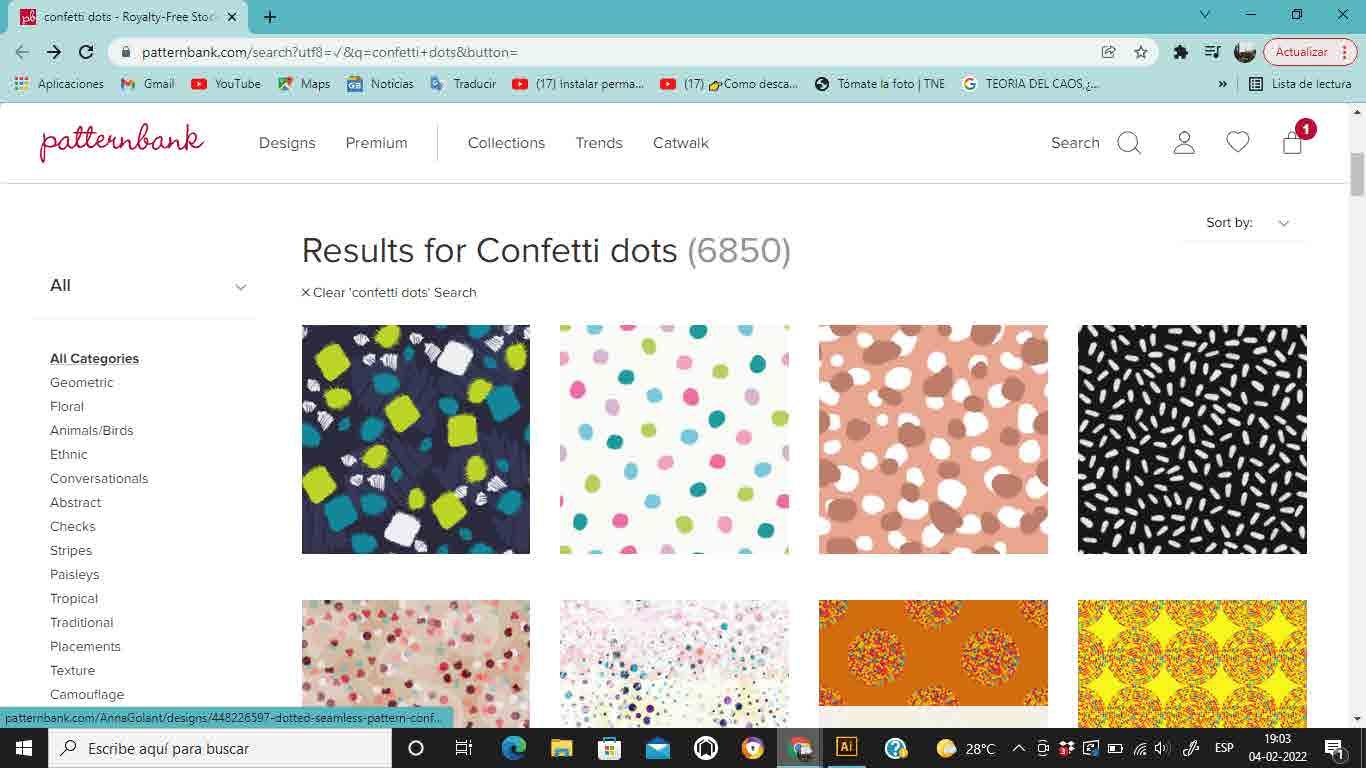Bookmark this page with the star
This screenshot has width=1366, height=768.
tap(1141, 52)
